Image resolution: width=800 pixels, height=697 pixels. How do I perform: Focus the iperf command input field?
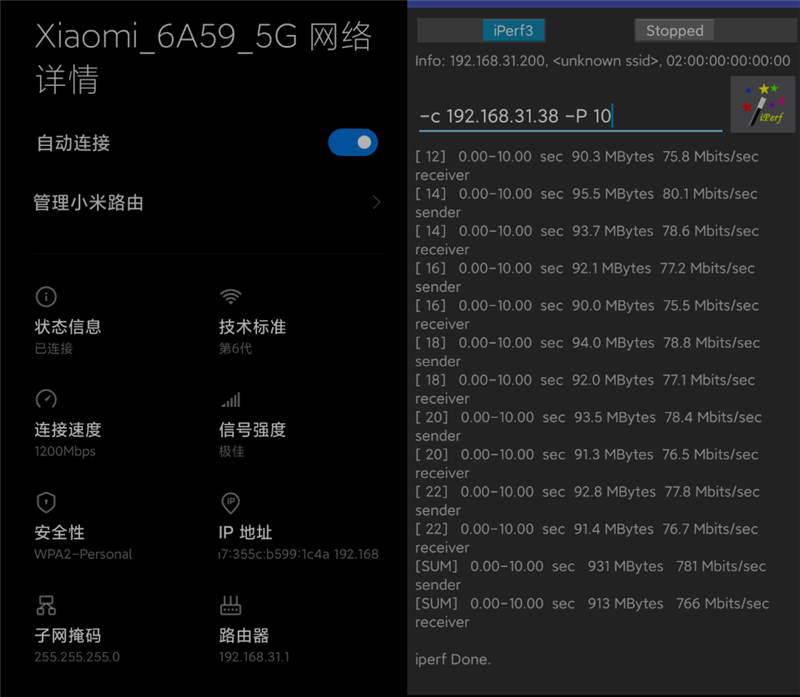click(570, 116)
